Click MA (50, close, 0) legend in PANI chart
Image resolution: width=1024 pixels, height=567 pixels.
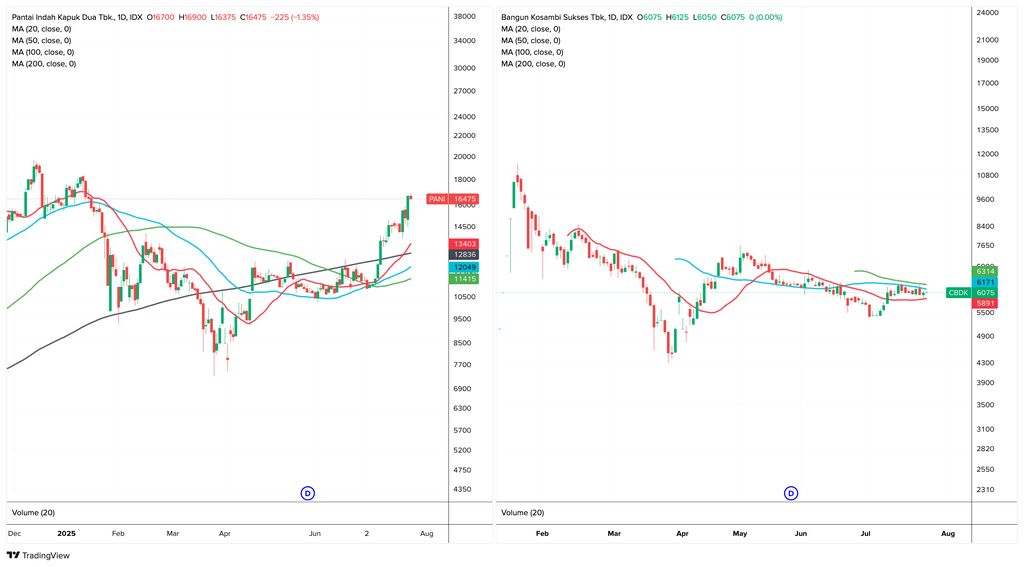[x=41, y=40]
